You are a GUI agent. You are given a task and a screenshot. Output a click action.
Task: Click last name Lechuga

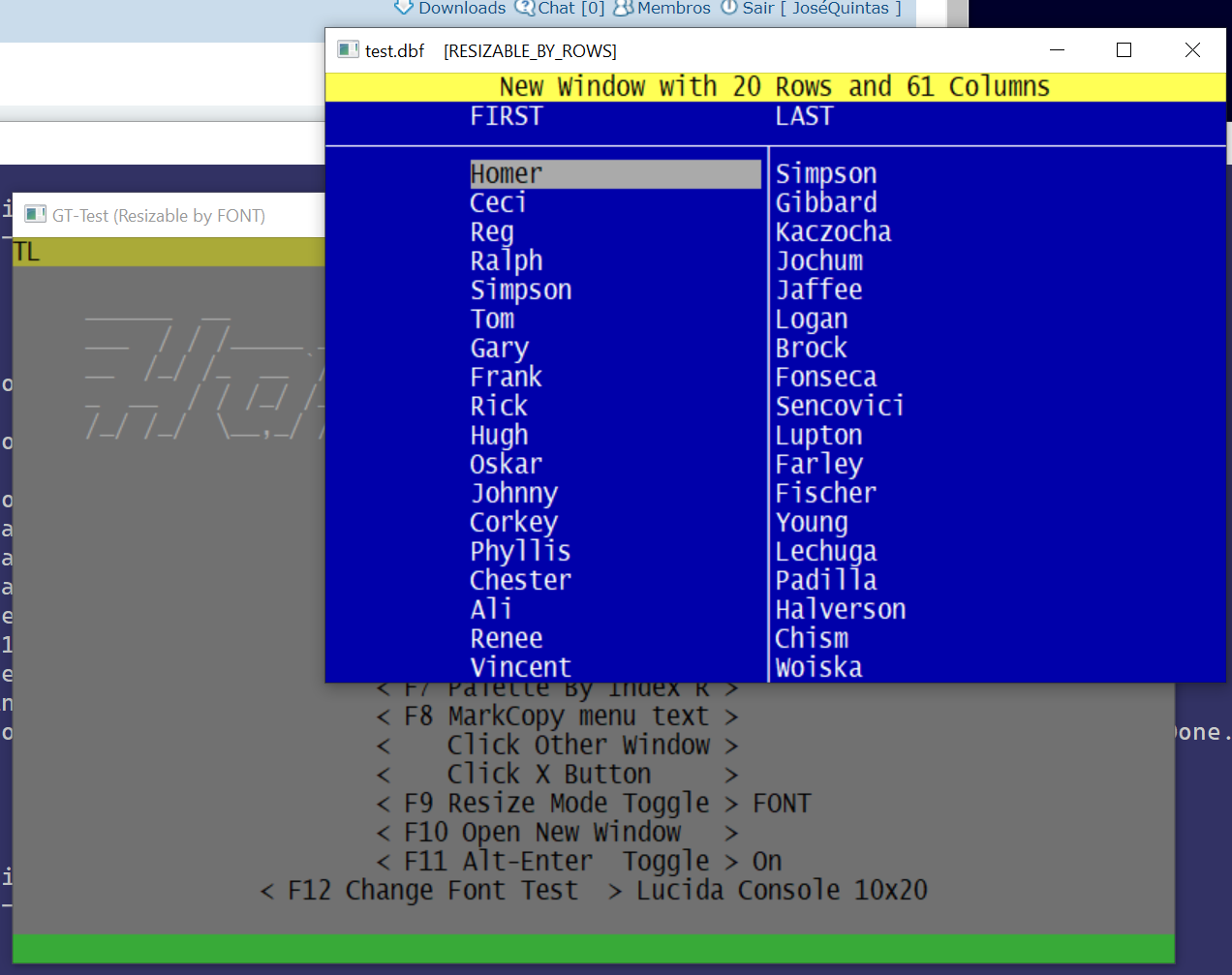[826, 552]
